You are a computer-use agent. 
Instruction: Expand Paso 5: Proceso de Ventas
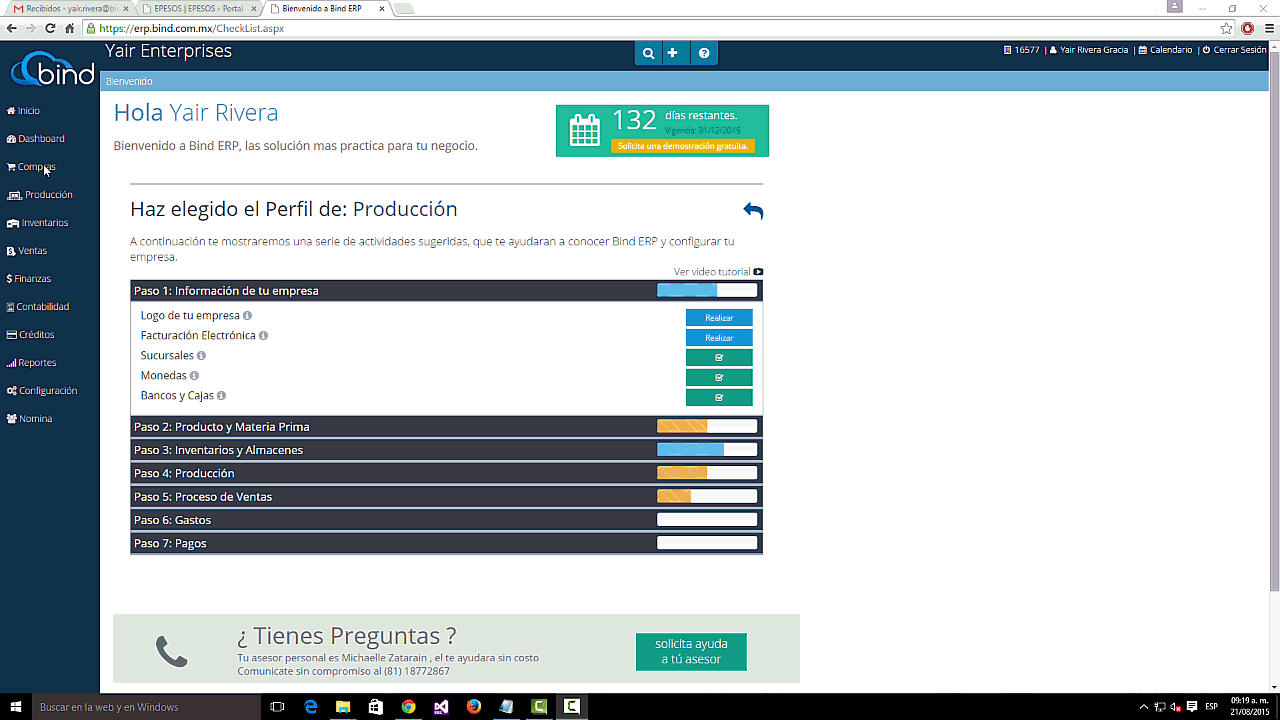coord(446,497)
